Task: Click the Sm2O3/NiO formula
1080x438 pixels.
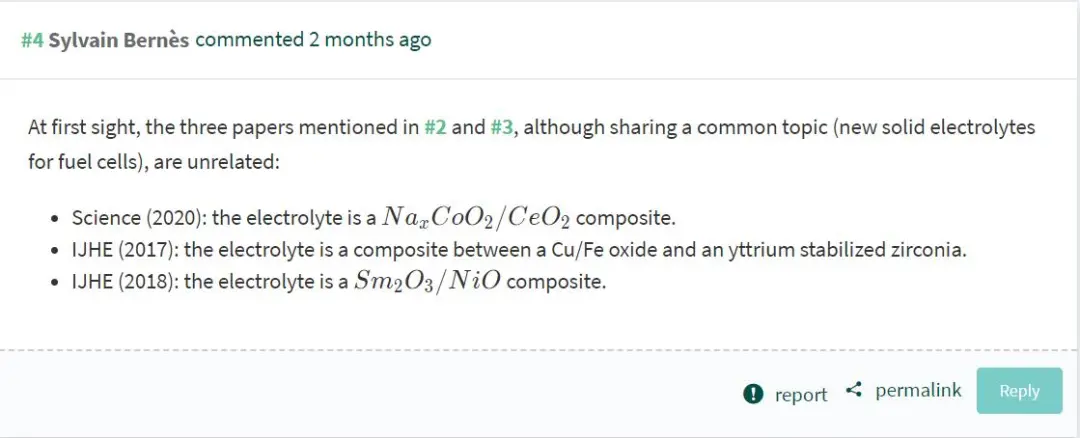Action: [x=428, y=281]
